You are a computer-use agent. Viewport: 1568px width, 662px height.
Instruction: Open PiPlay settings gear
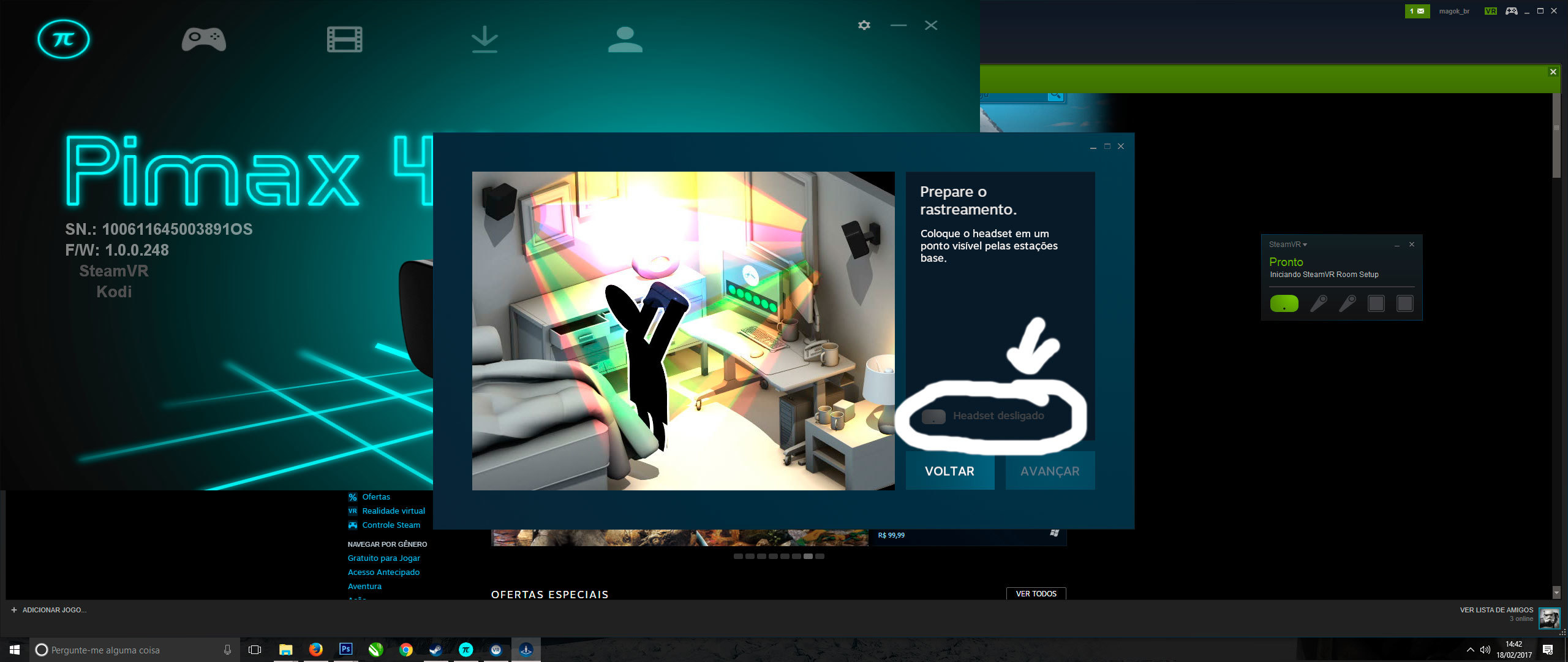864,25
